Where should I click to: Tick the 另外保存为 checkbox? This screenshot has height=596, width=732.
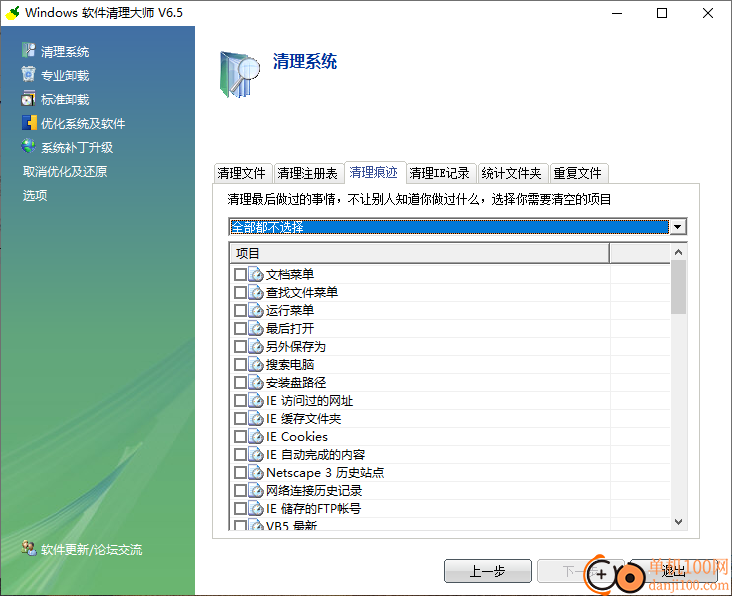[240, 347]
